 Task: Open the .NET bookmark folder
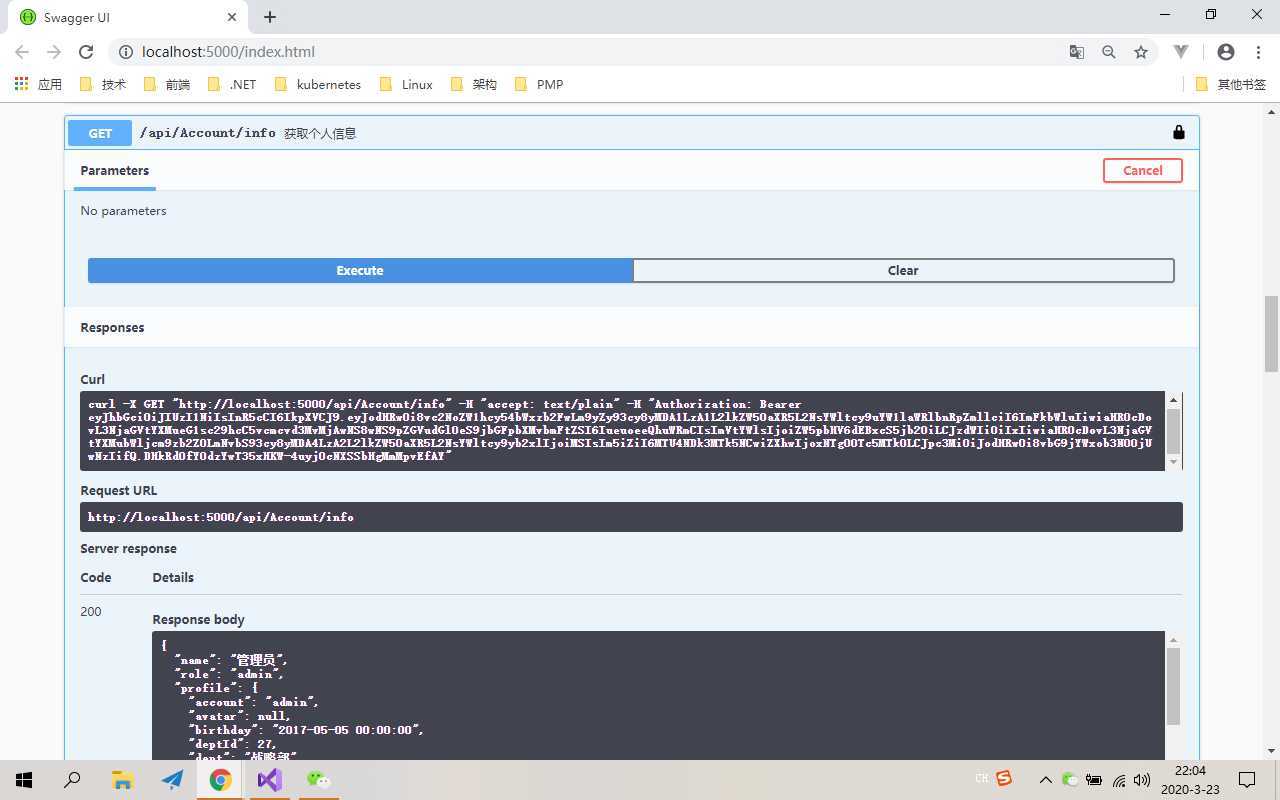[x=232, y=84]
